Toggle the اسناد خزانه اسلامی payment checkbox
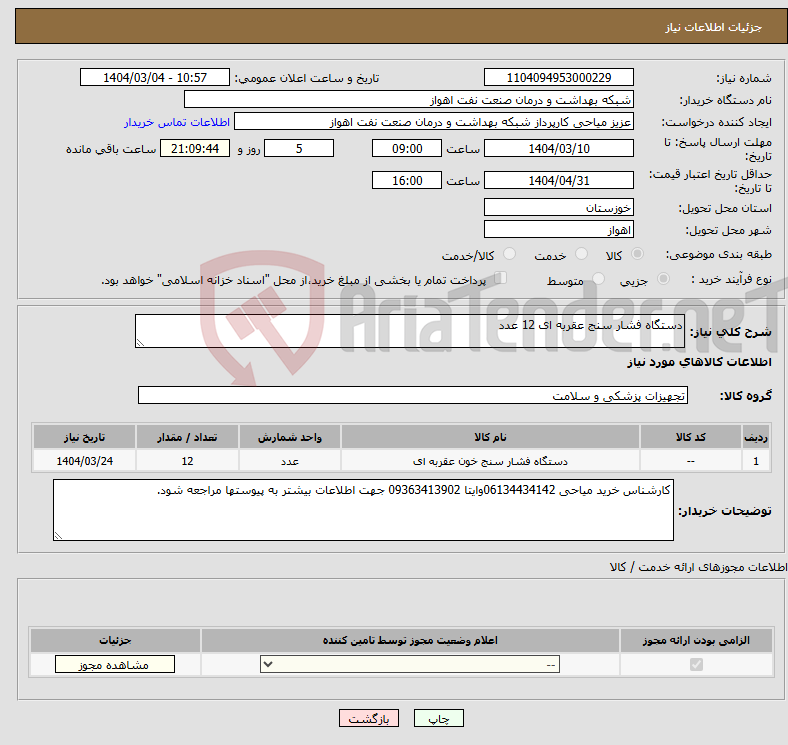 (501, 280)
